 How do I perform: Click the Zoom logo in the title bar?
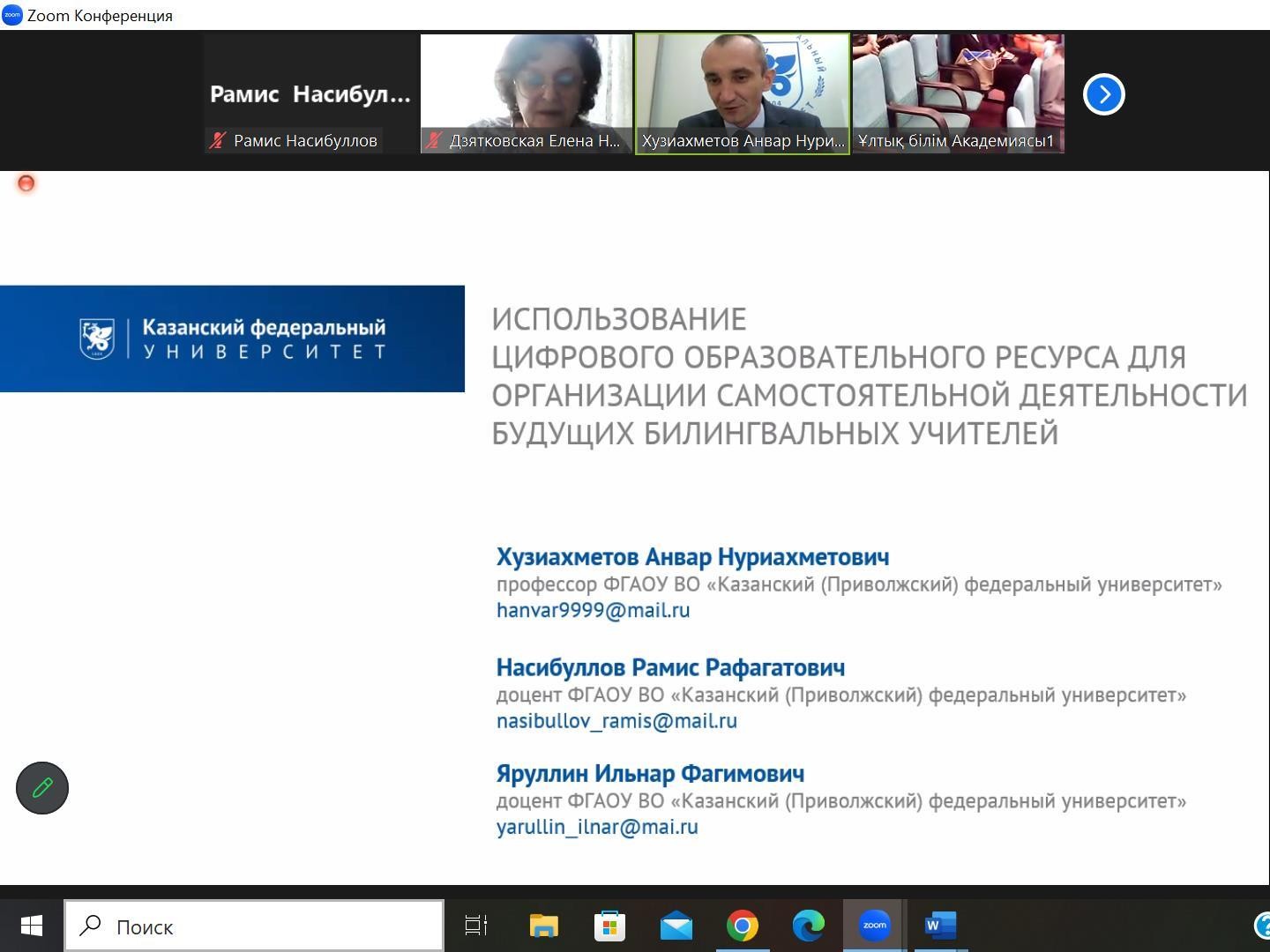(11, 15)
